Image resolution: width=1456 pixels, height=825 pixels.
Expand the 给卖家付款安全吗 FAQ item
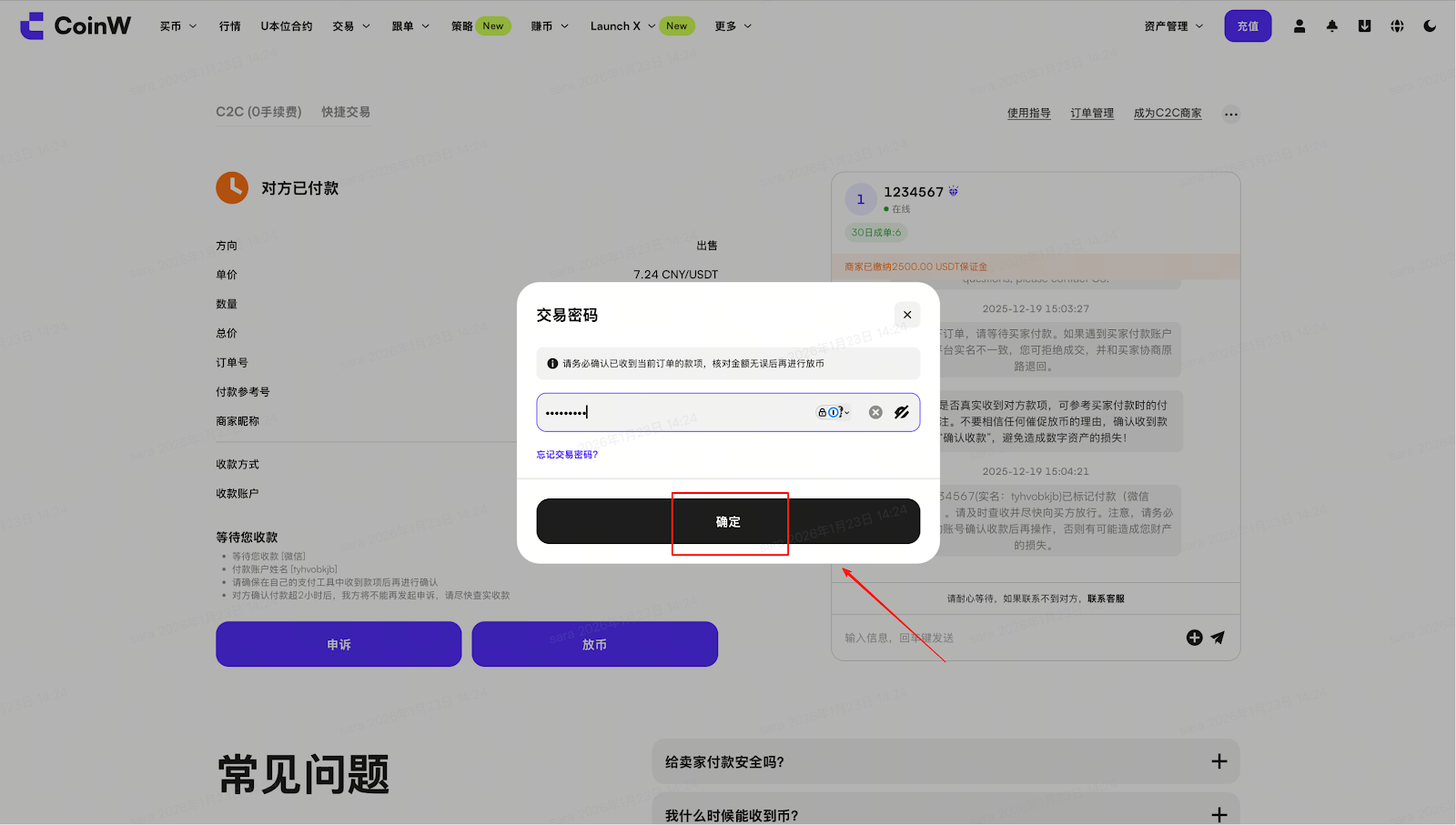(1218, 761)
